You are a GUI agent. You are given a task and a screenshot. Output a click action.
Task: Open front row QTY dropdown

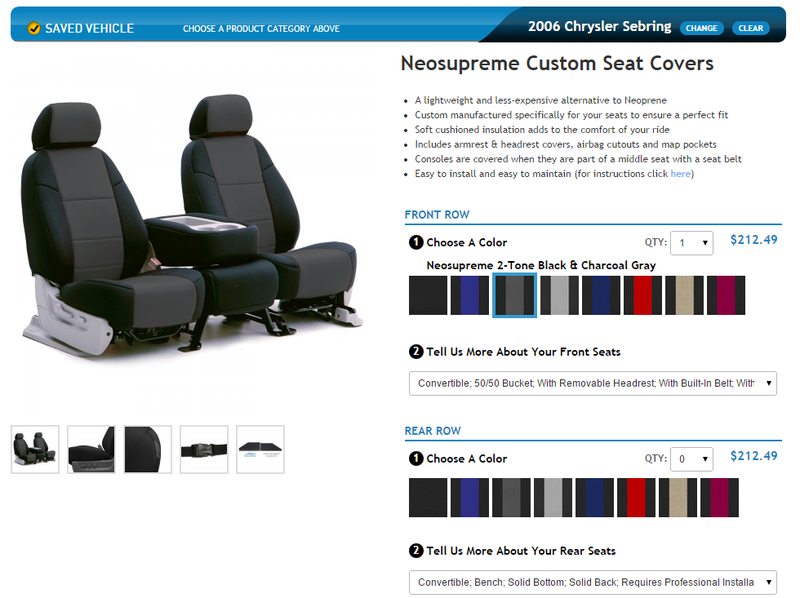pos(691,243)
